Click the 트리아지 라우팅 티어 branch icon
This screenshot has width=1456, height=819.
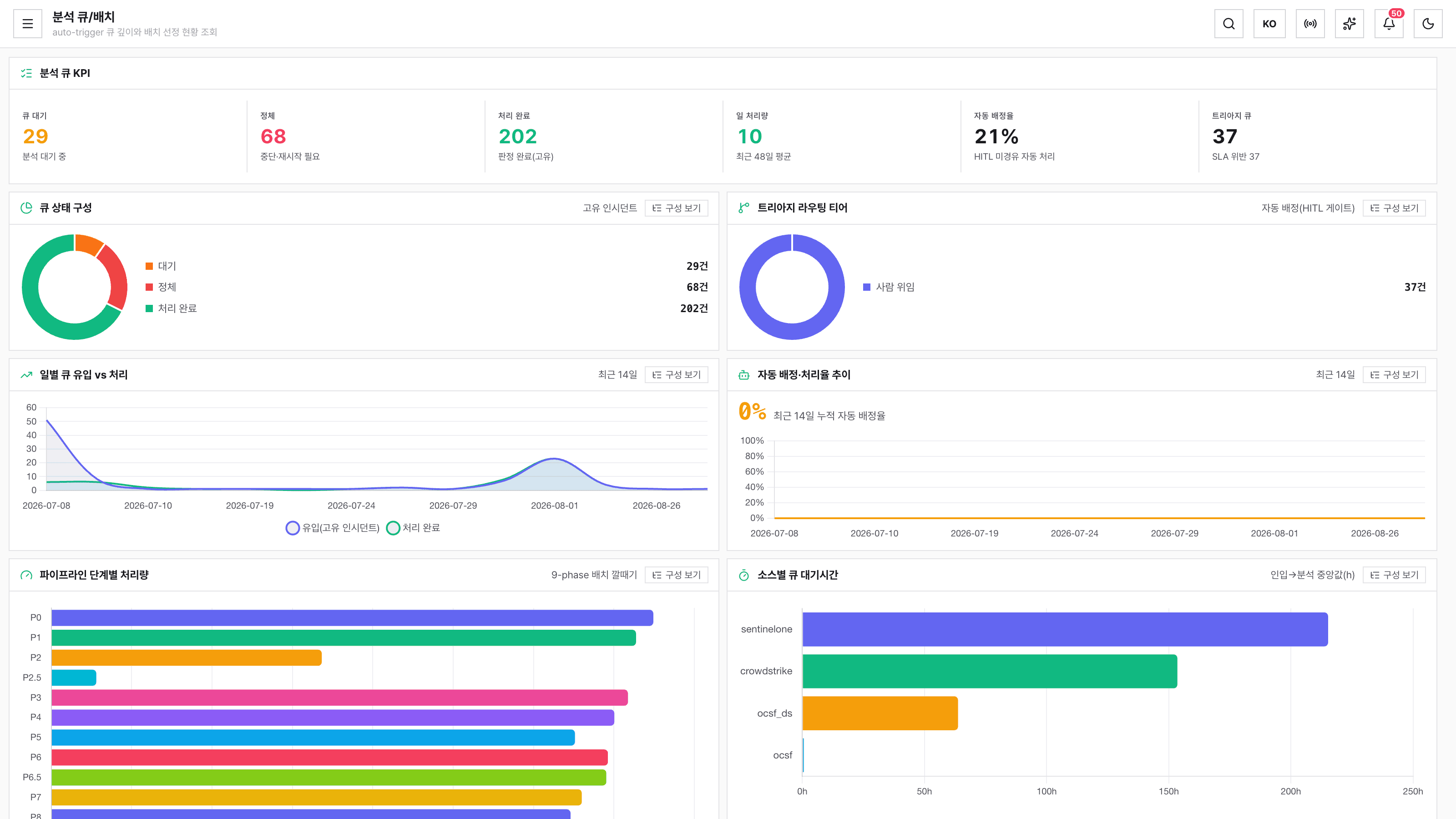744,208
